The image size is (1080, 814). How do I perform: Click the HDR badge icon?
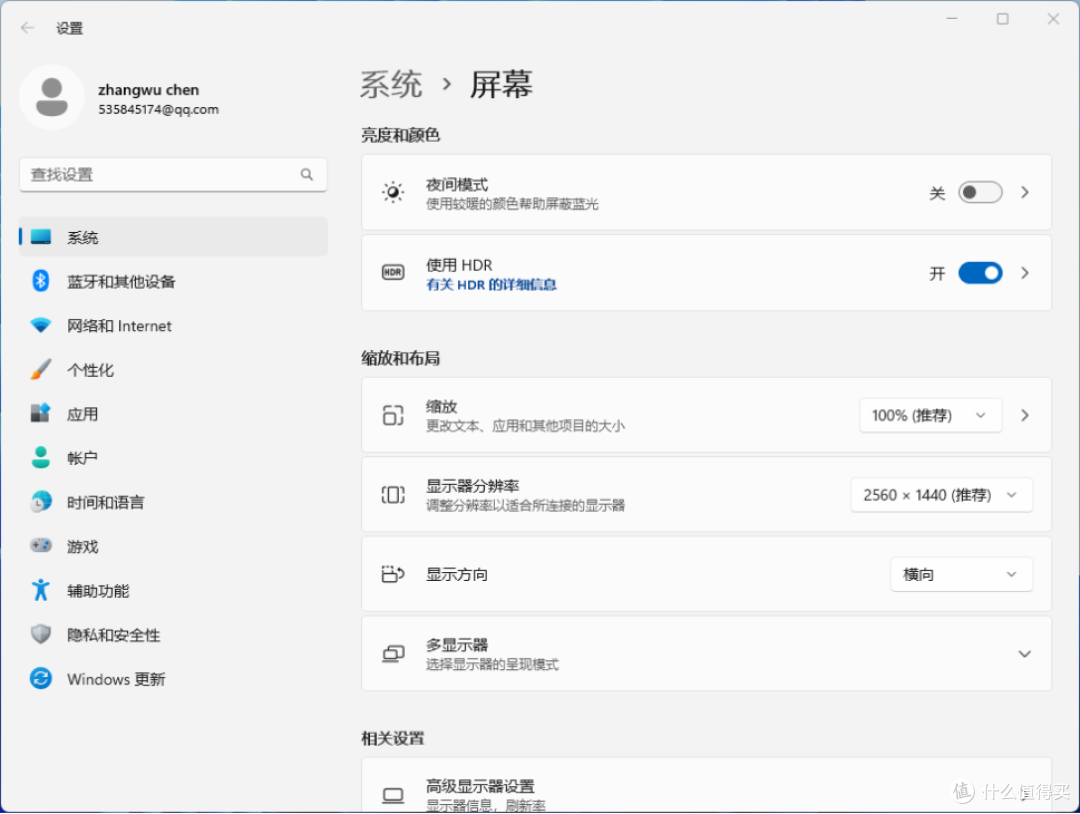[x=393, y=273]
